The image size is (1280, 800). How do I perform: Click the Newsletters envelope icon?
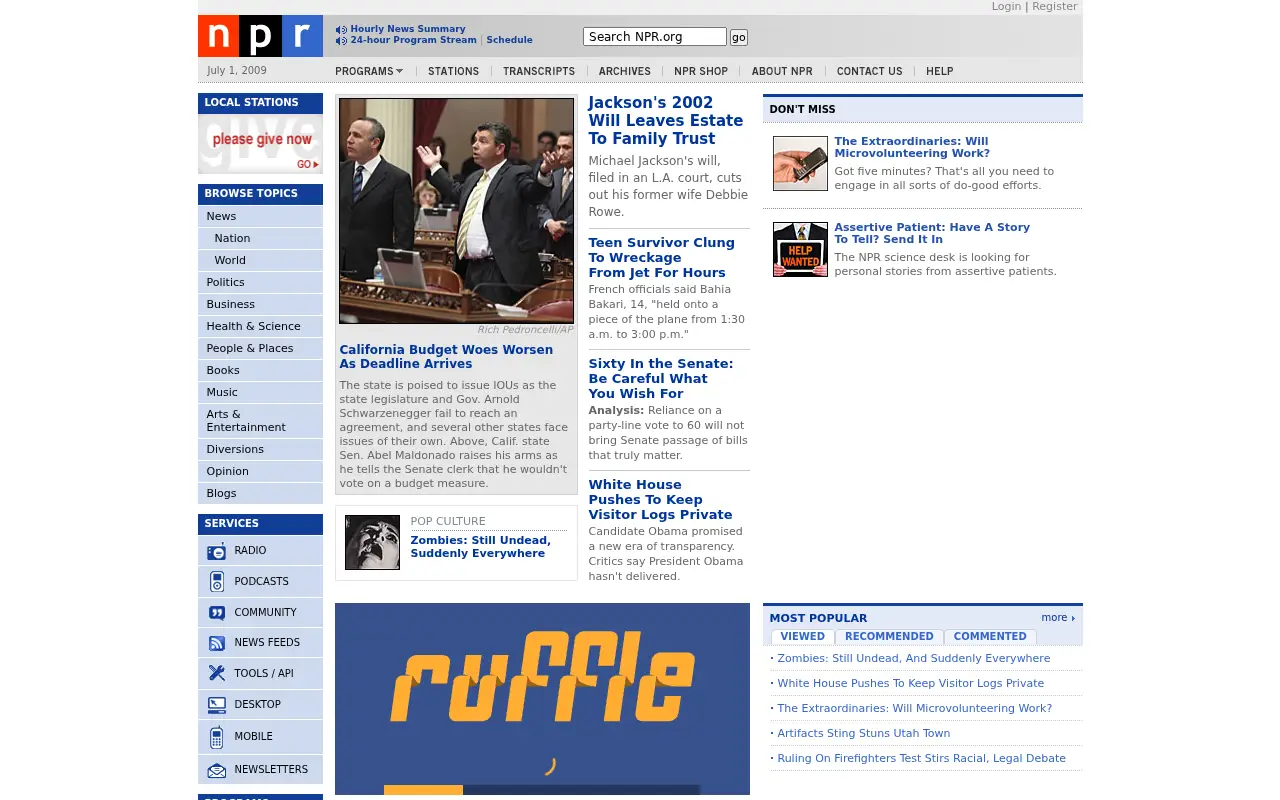point(217,770)
